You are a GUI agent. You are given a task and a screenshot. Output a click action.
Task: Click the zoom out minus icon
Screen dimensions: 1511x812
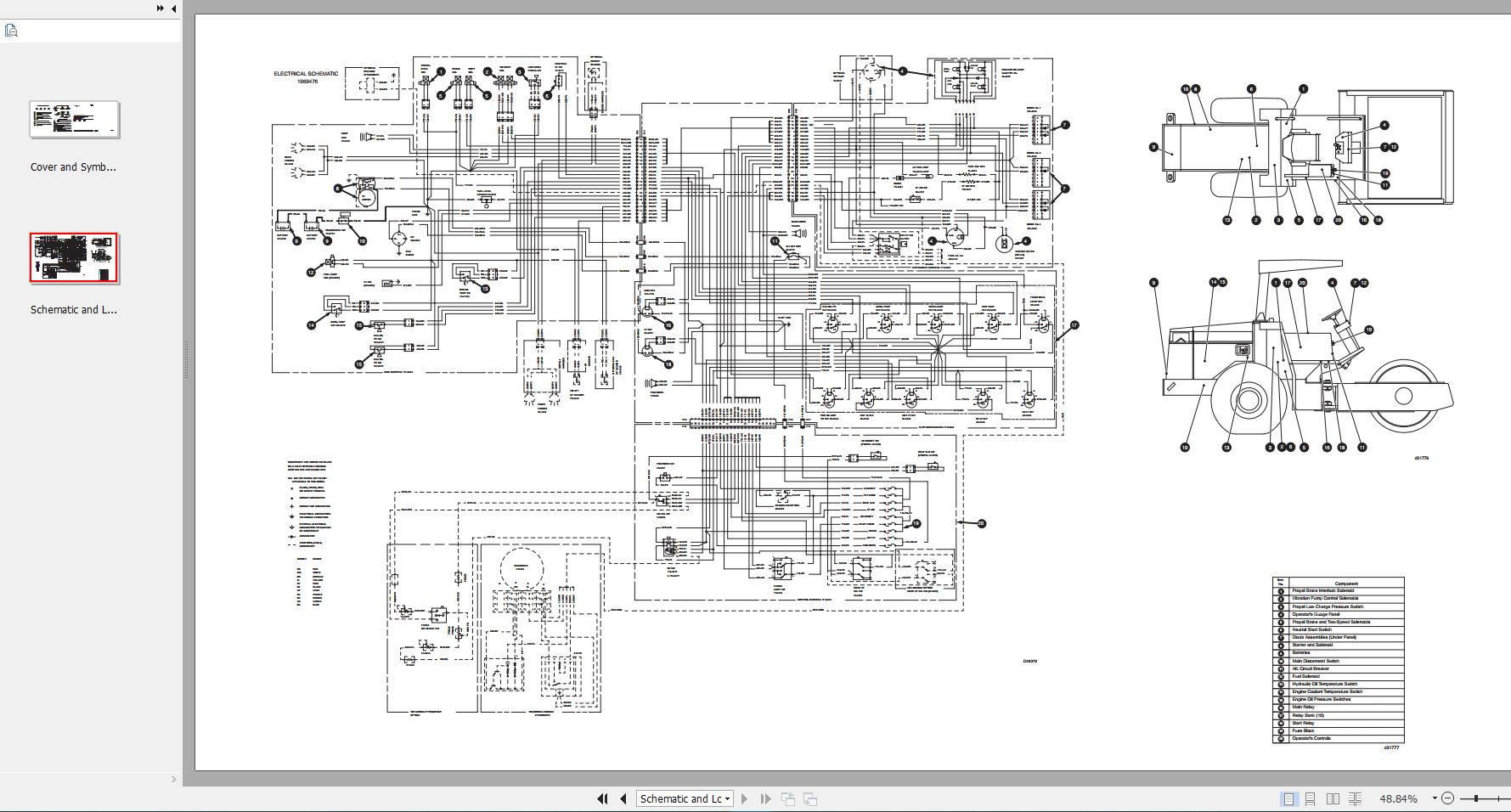click(x=1448, y=798)
